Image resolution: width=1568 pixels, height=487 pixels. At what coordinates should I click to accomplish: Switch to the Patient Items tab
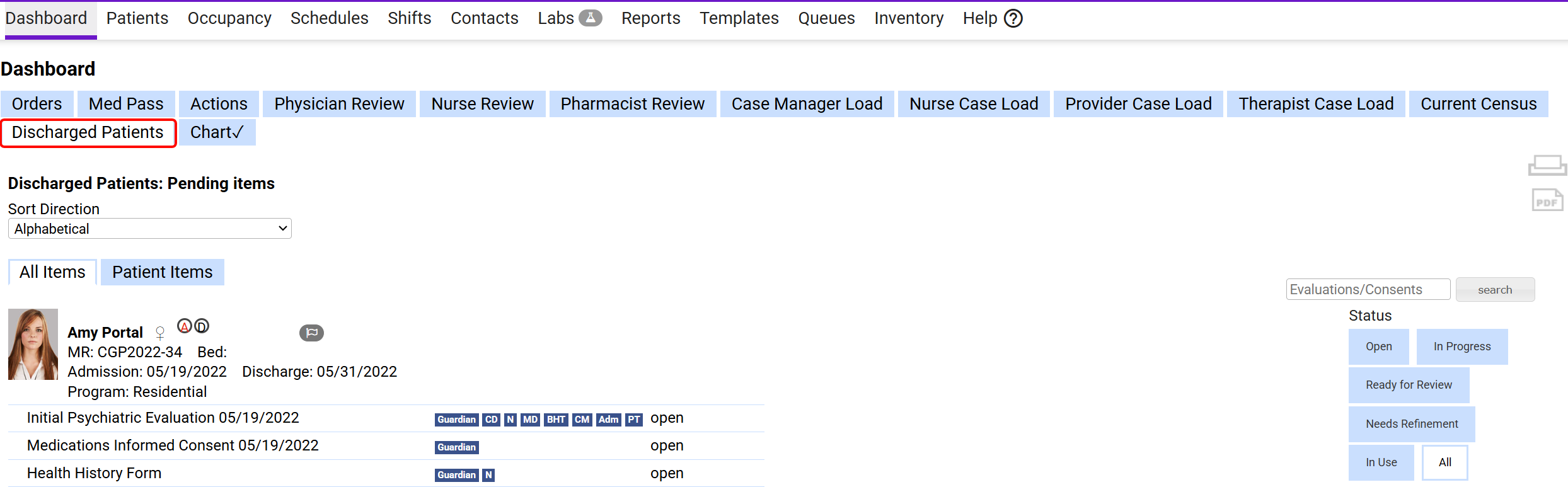(x=162, y=272)
